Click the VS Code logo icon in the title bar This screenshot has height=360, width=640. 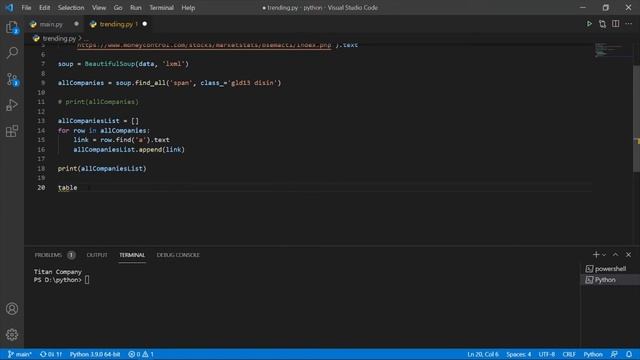point(9,7)
